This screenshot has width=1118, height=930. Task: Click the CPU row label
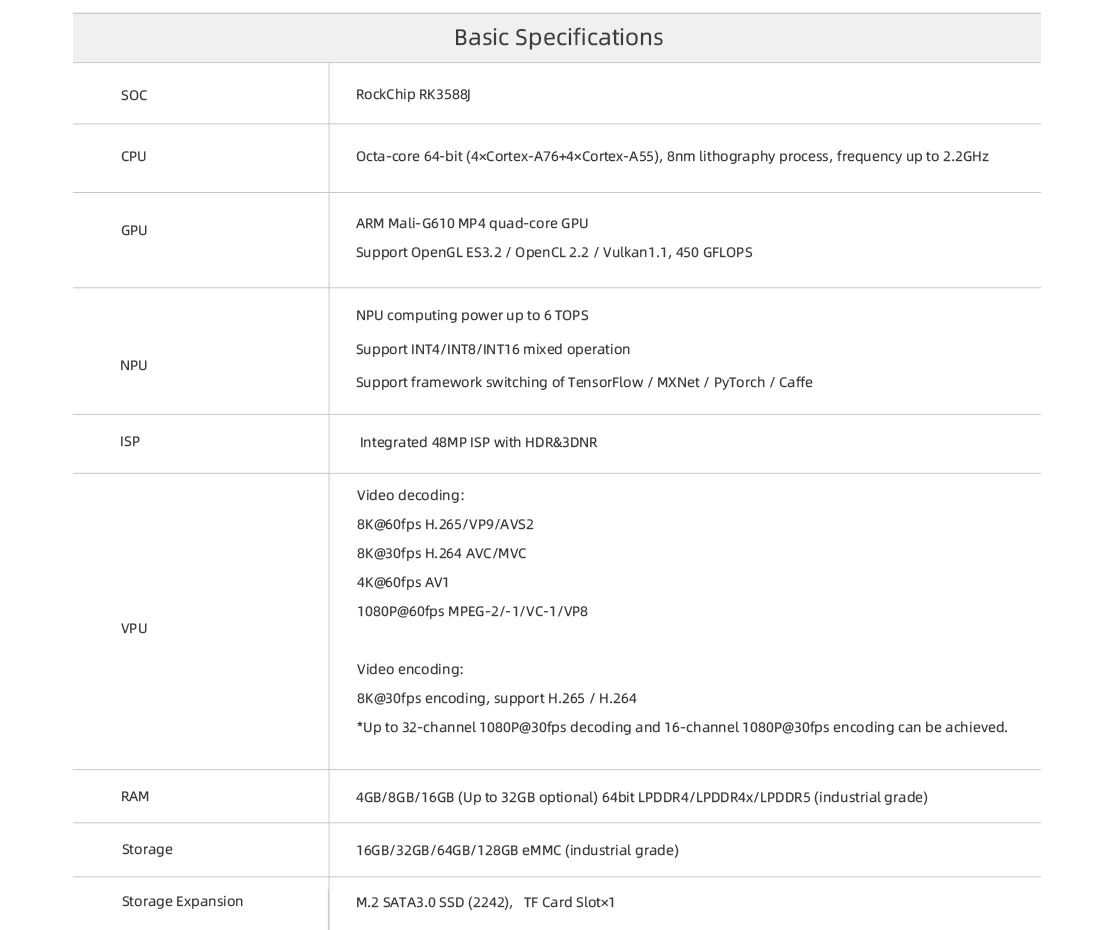click(134, 157)
